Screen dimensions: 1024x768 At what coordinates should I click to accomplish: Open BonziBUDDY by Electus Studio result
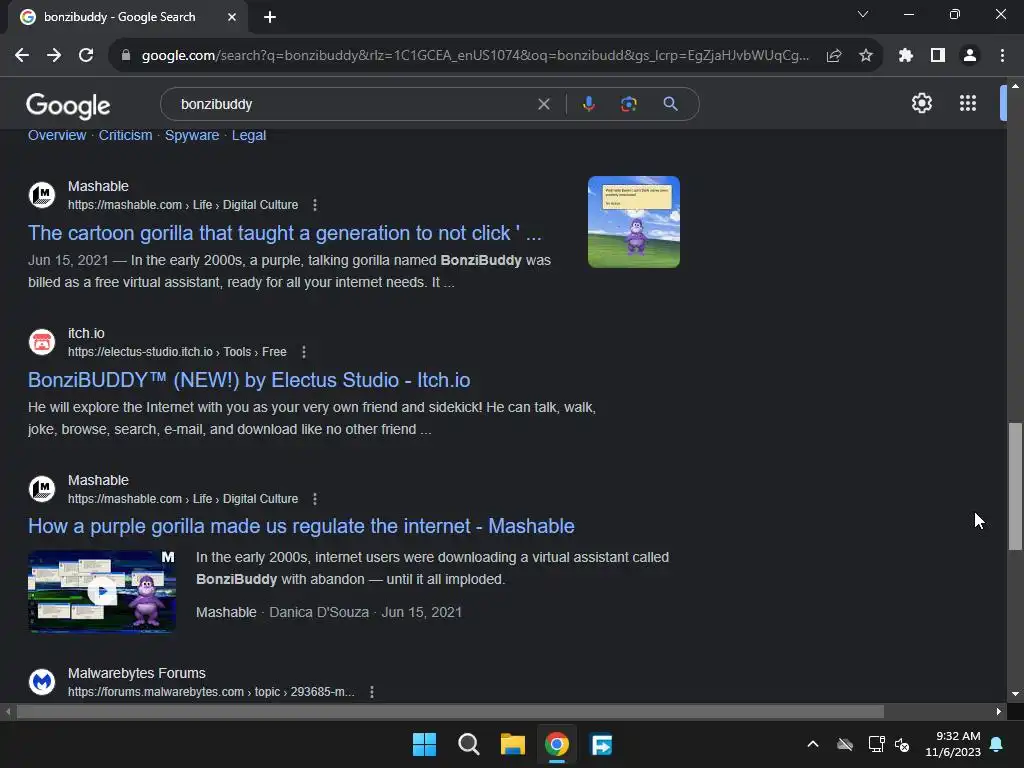click(x=249, y=380)
